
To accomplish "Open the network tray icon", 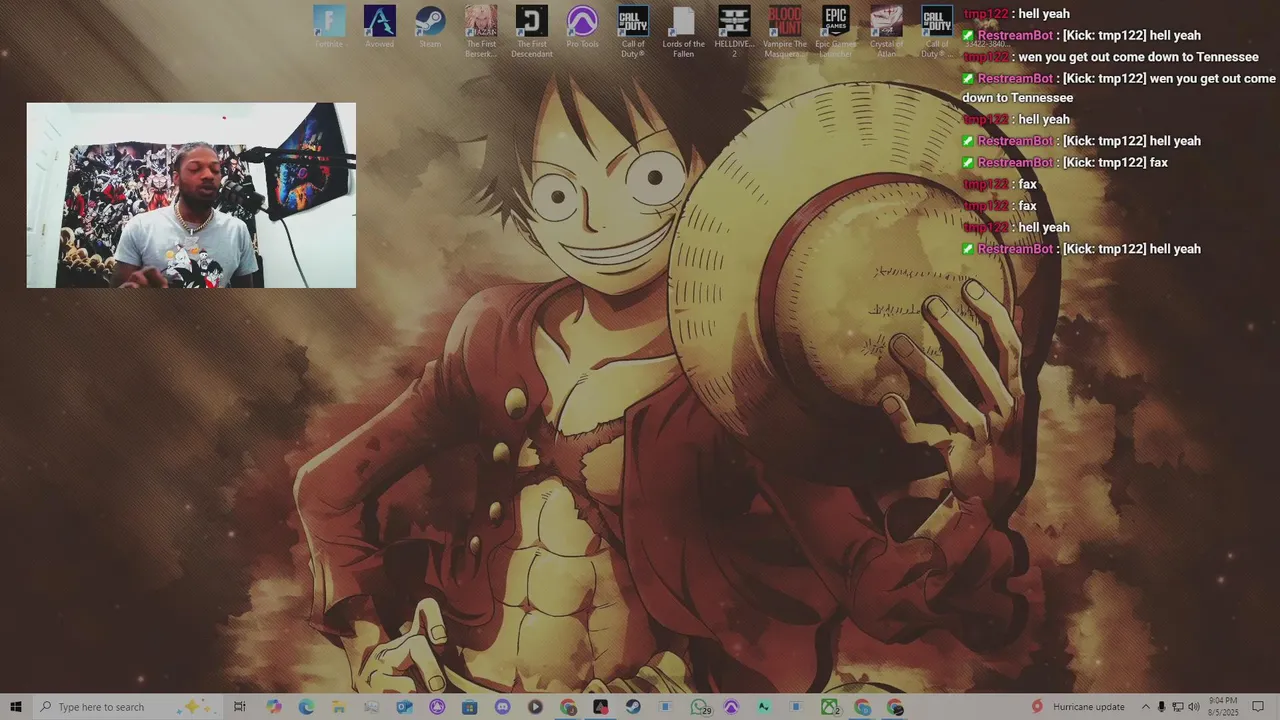I will pyautogui.click(x=1177, y=707).
